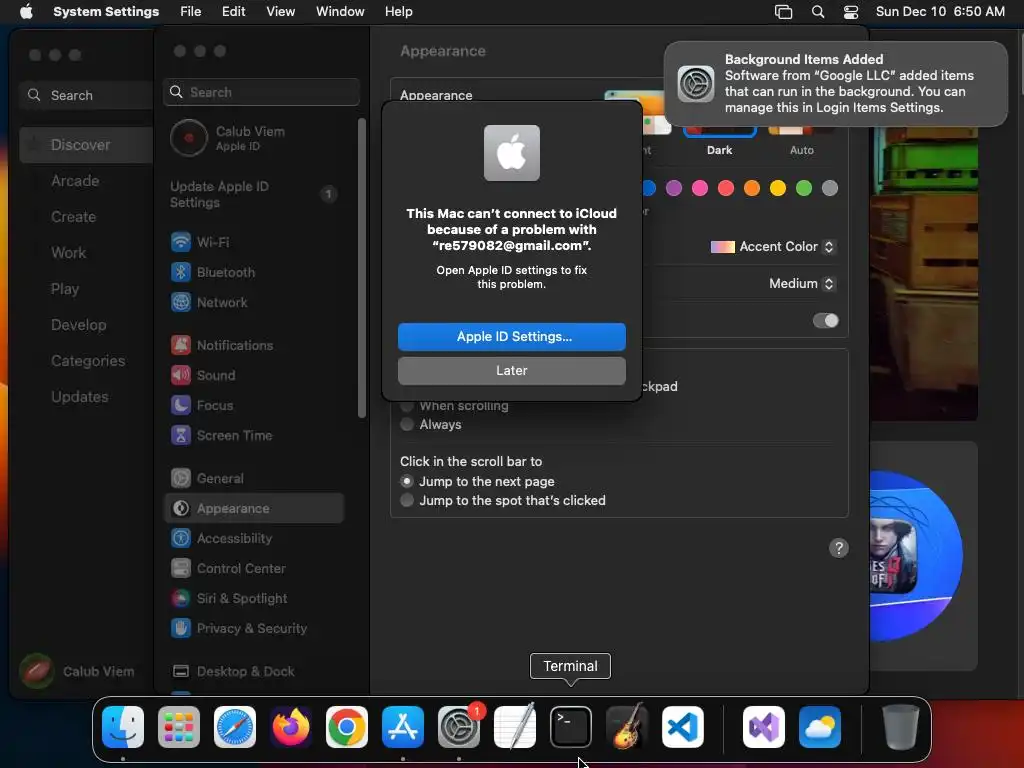Open Notifications settings in sidebar
The image size is (1024, 768).
255,345
